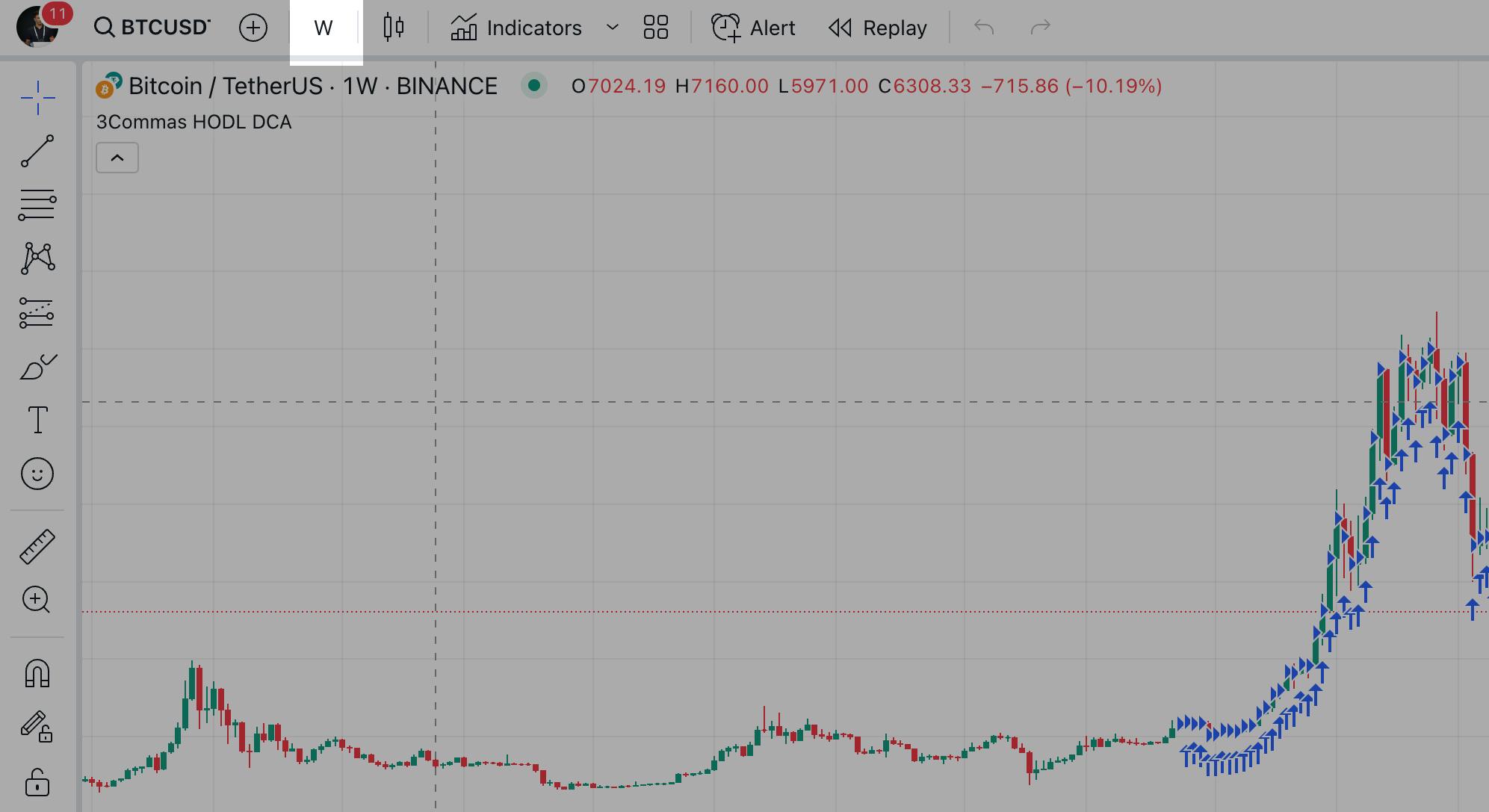Open the Indicators menu
The width and height of the screenshot is (1489, 812).
pyautogui.click(x=516, y=28)
